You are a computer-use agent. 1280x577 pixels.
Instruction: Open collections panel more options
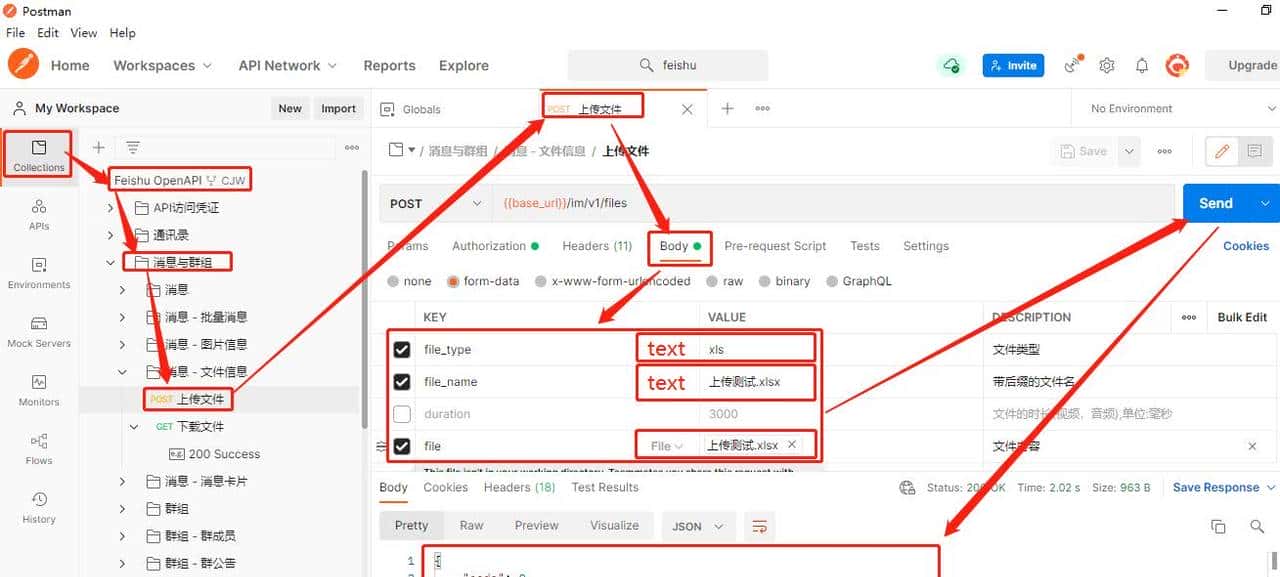[352, 147]
